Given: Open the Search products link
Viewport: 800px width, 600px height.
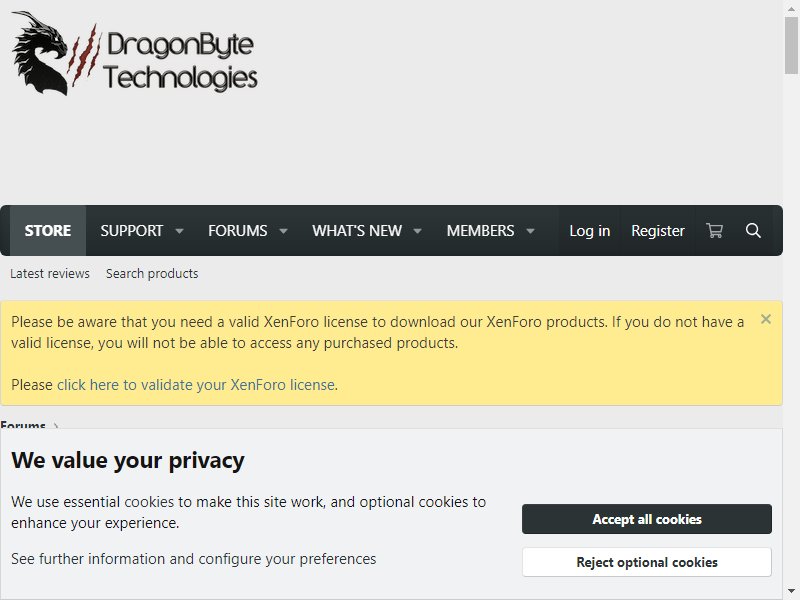Looking at the screenshot, I should click(x=152, y=273).
